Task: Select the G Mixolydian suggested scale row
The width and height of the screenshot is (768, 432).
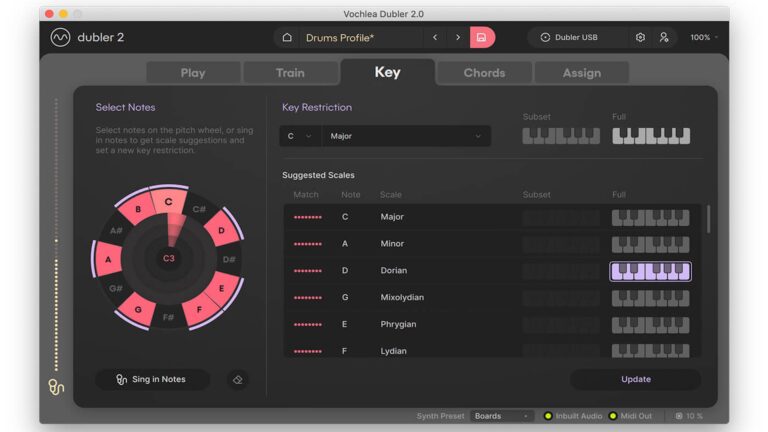Action: [492, 298]
